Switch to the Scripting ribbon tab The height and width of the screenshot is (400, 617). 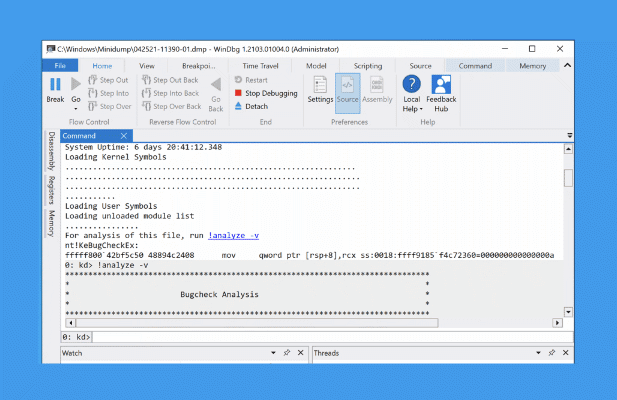pos(368,66)
